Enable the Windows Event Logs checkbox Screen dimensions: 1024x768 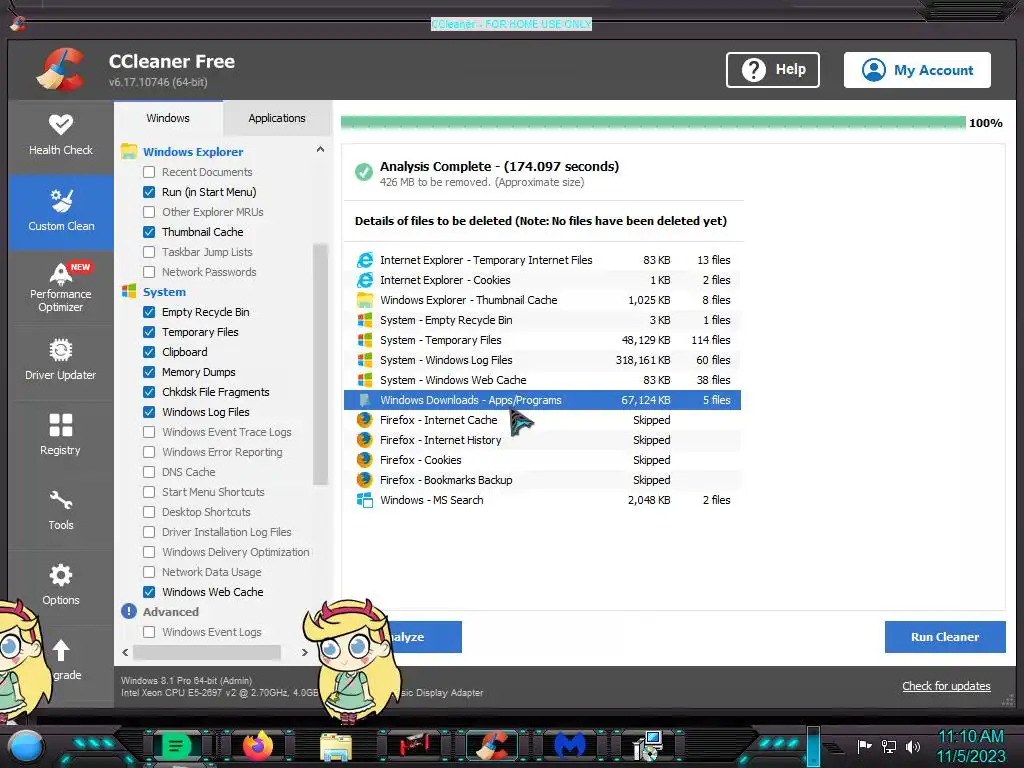tap(149, 632)
